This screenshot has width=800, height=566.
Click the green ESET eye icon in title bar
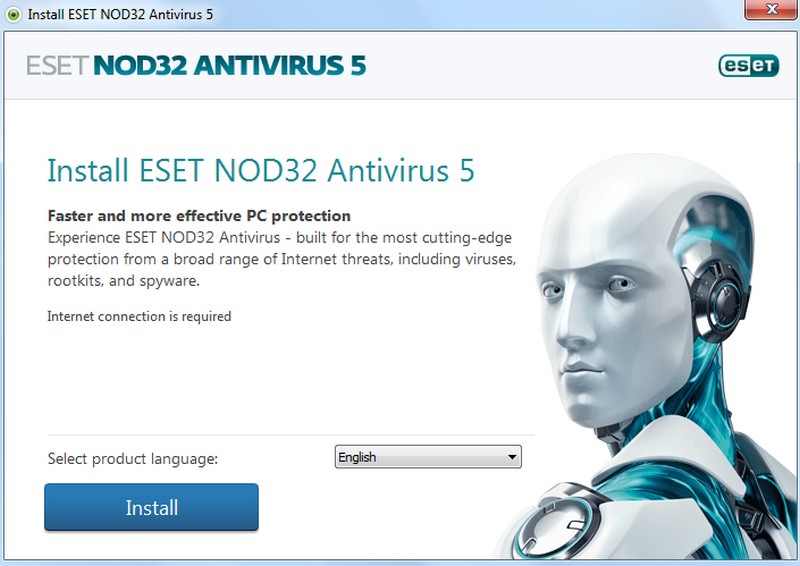point(13,14)
